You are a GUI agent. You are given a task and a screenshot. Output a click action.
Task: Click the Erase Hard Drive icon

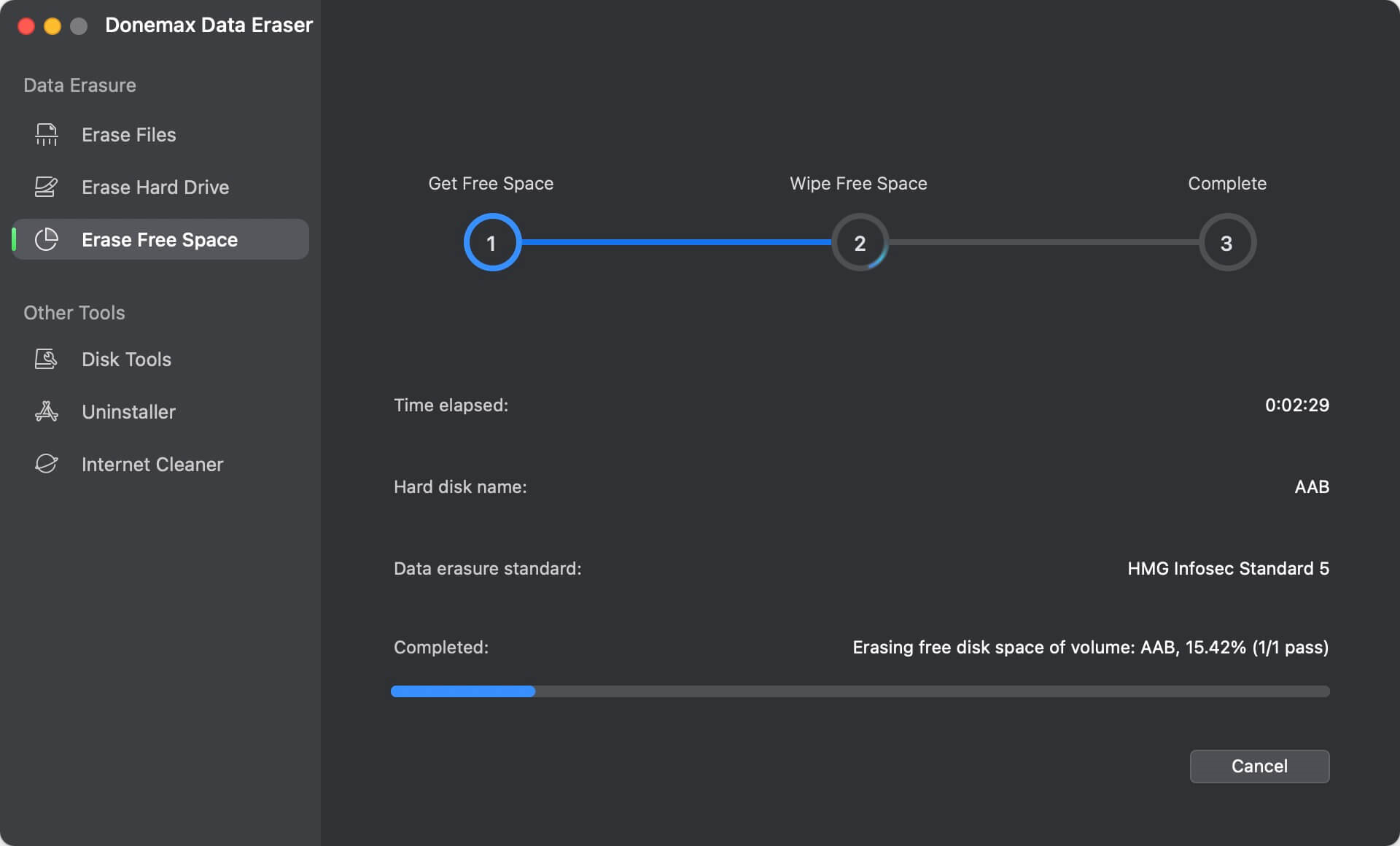click(x=47, y=187)
